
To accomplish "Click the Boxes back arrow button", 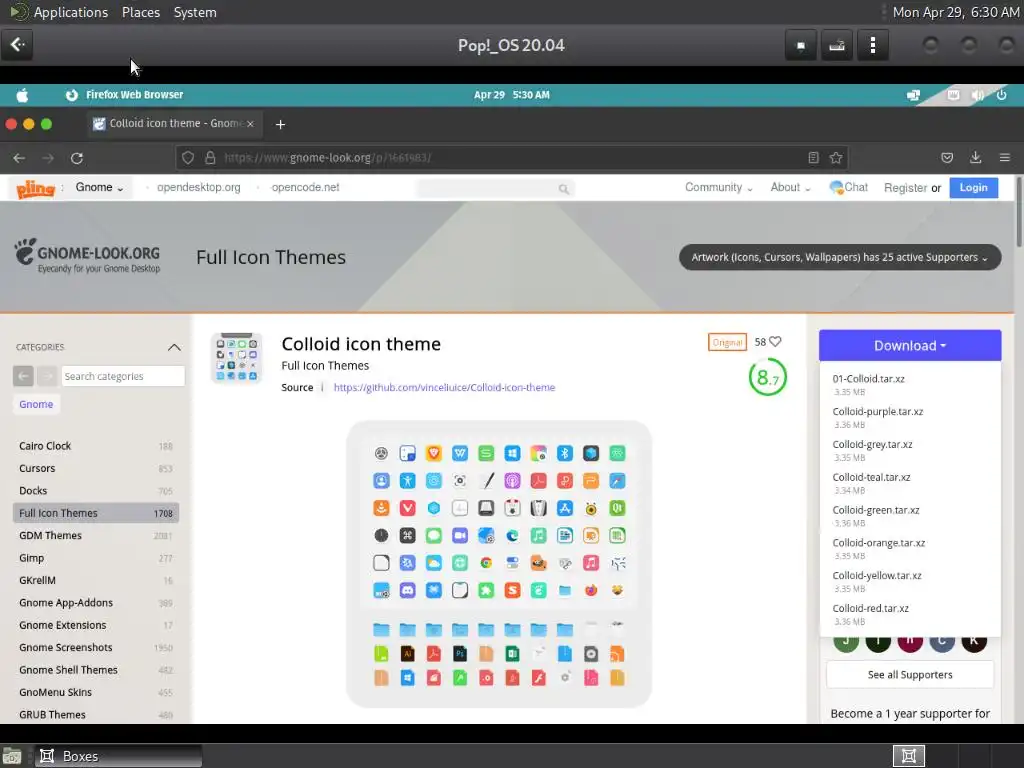I will tap(17, 45).
